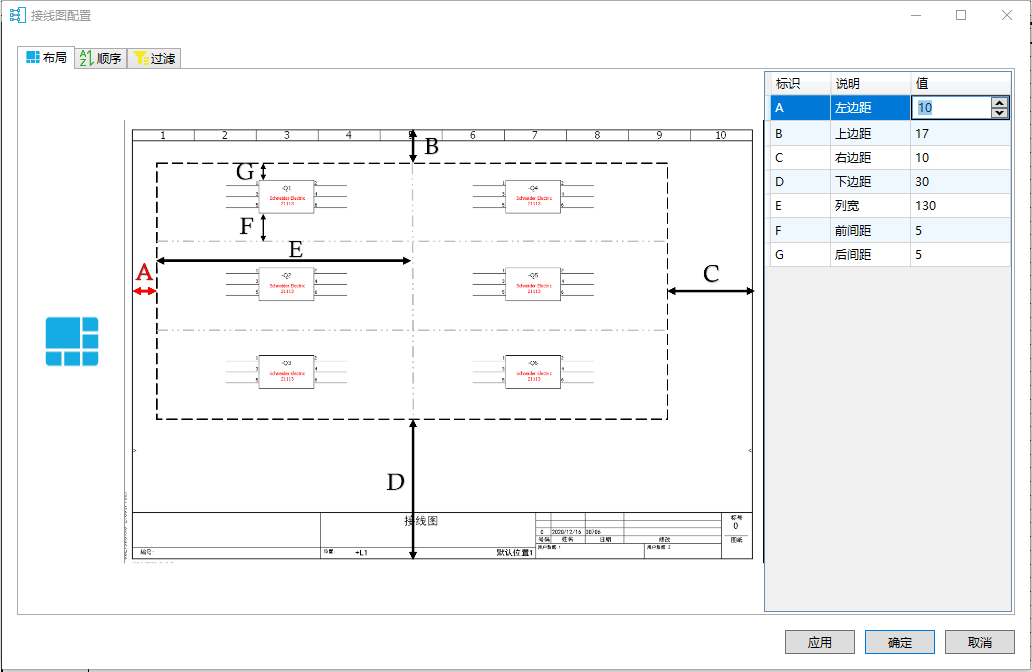Click the app icon in the title bar
The width and height of the screenshot is (1032, 672).
point(18,15)
